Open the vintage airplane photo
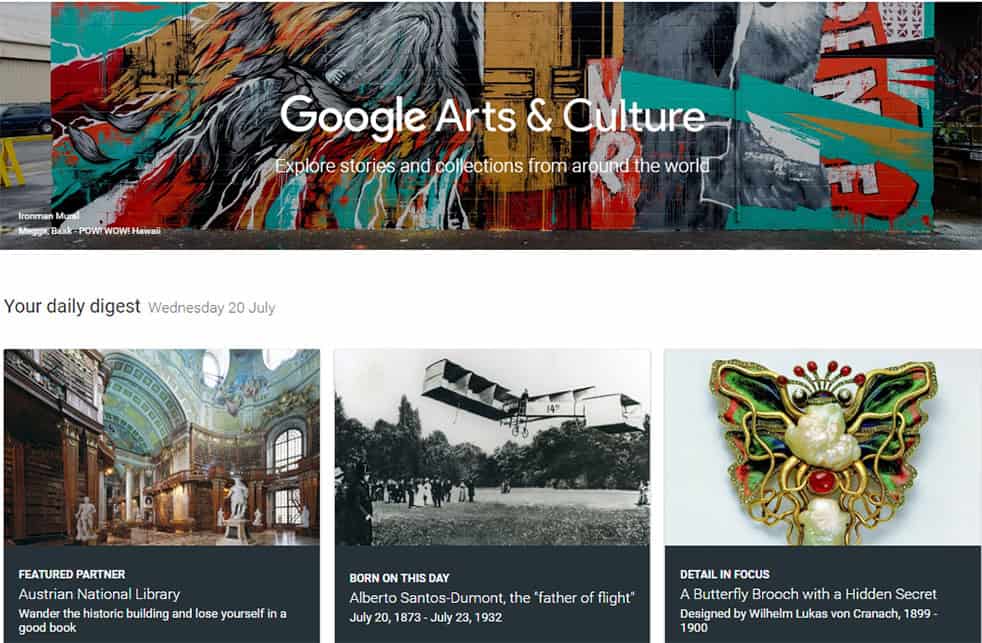 coord(491,446)
